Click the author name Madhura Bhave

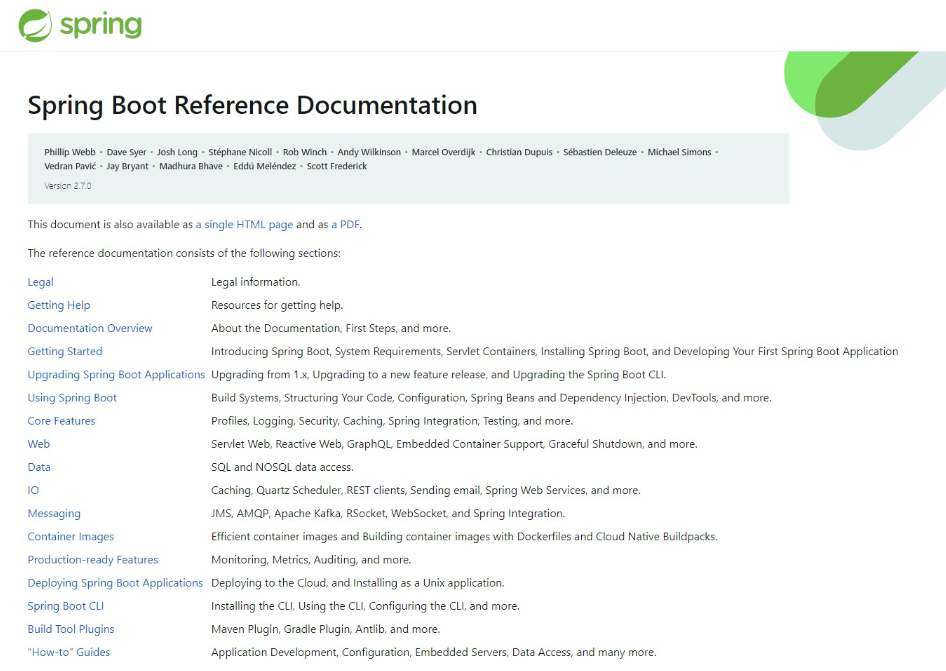[x=191, y=166]
